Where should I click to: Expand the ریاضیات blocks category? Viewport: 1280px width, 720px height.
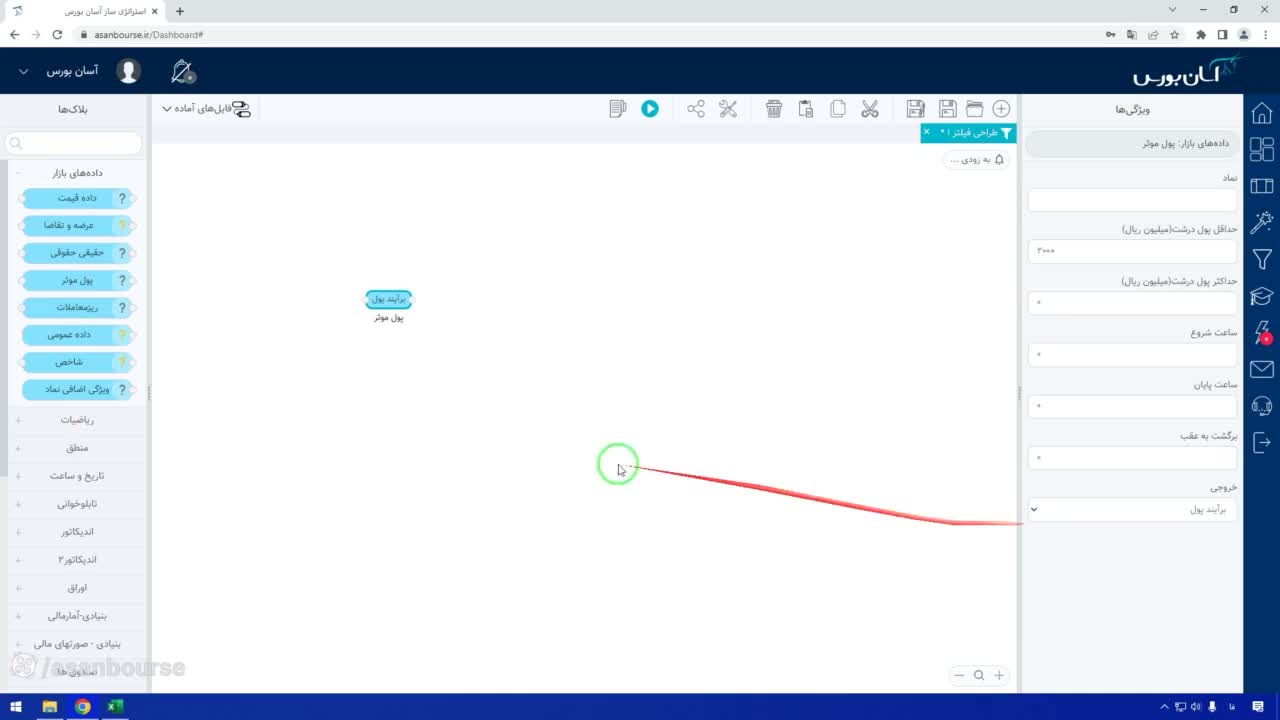tap(76, 420)
